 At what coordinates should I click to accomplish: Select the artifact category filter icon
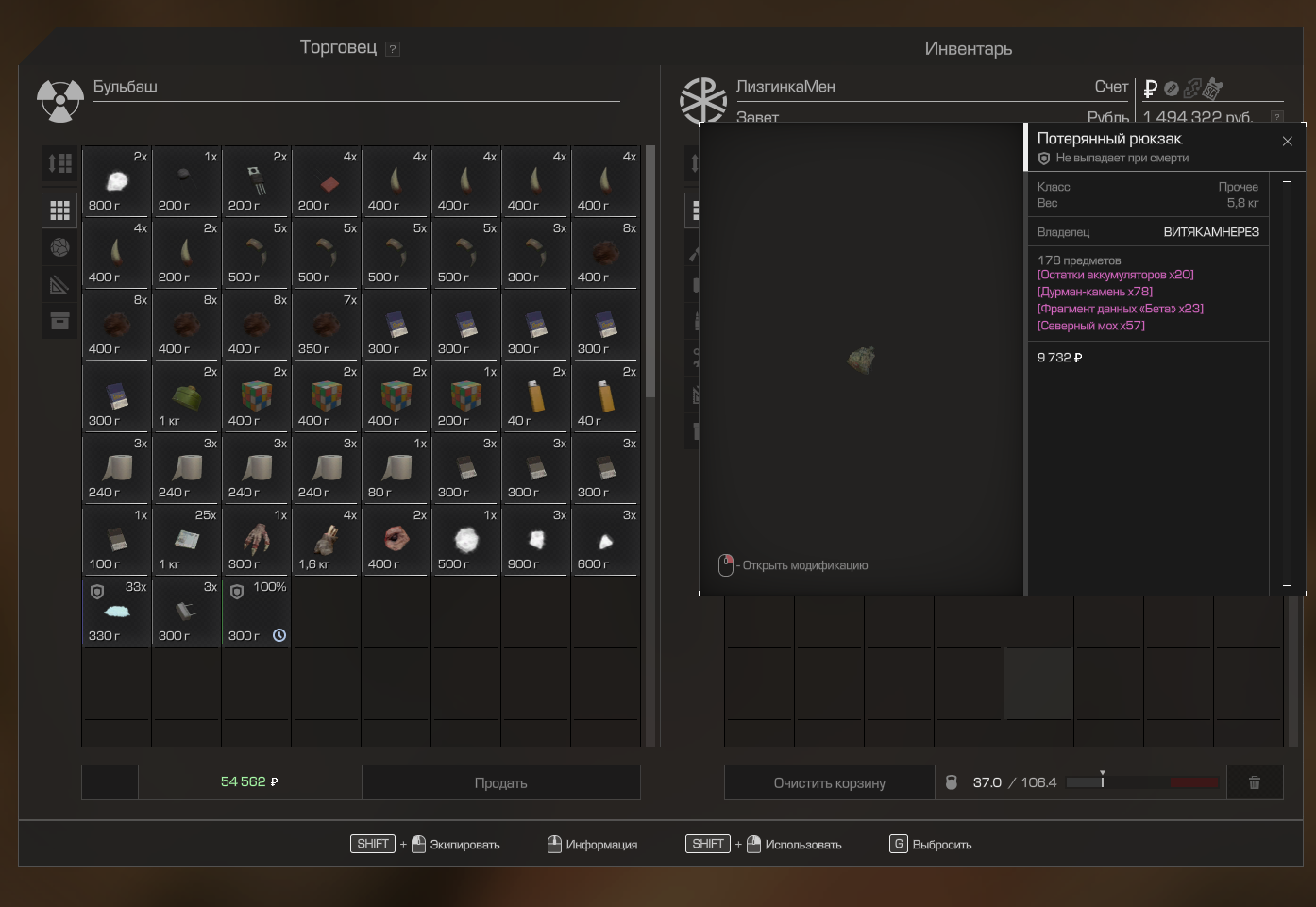click(59, 247)
